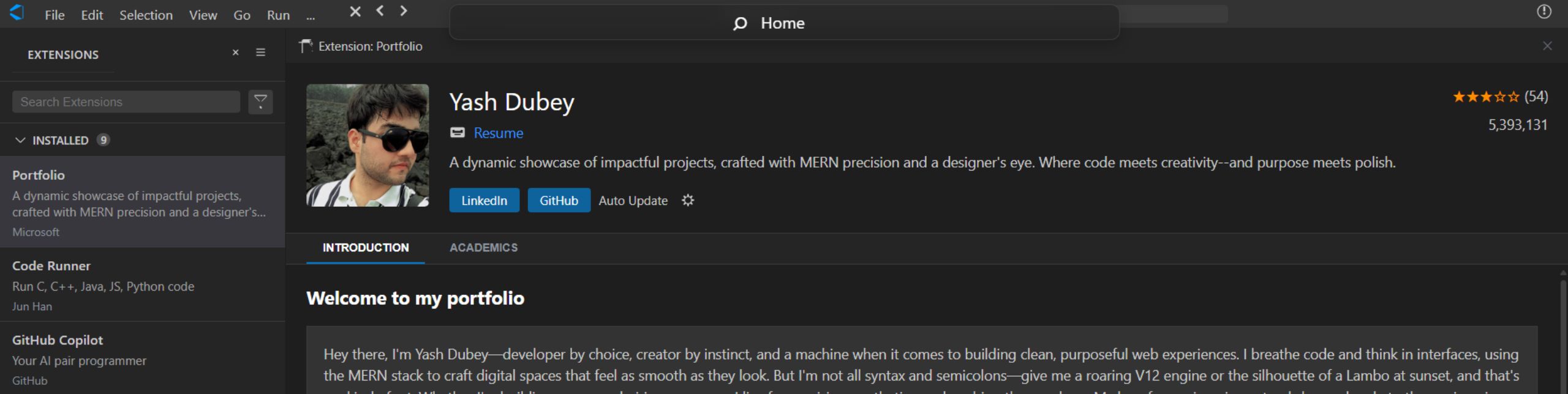Open the overflow menu ellipsis

(x=311, y=16)
